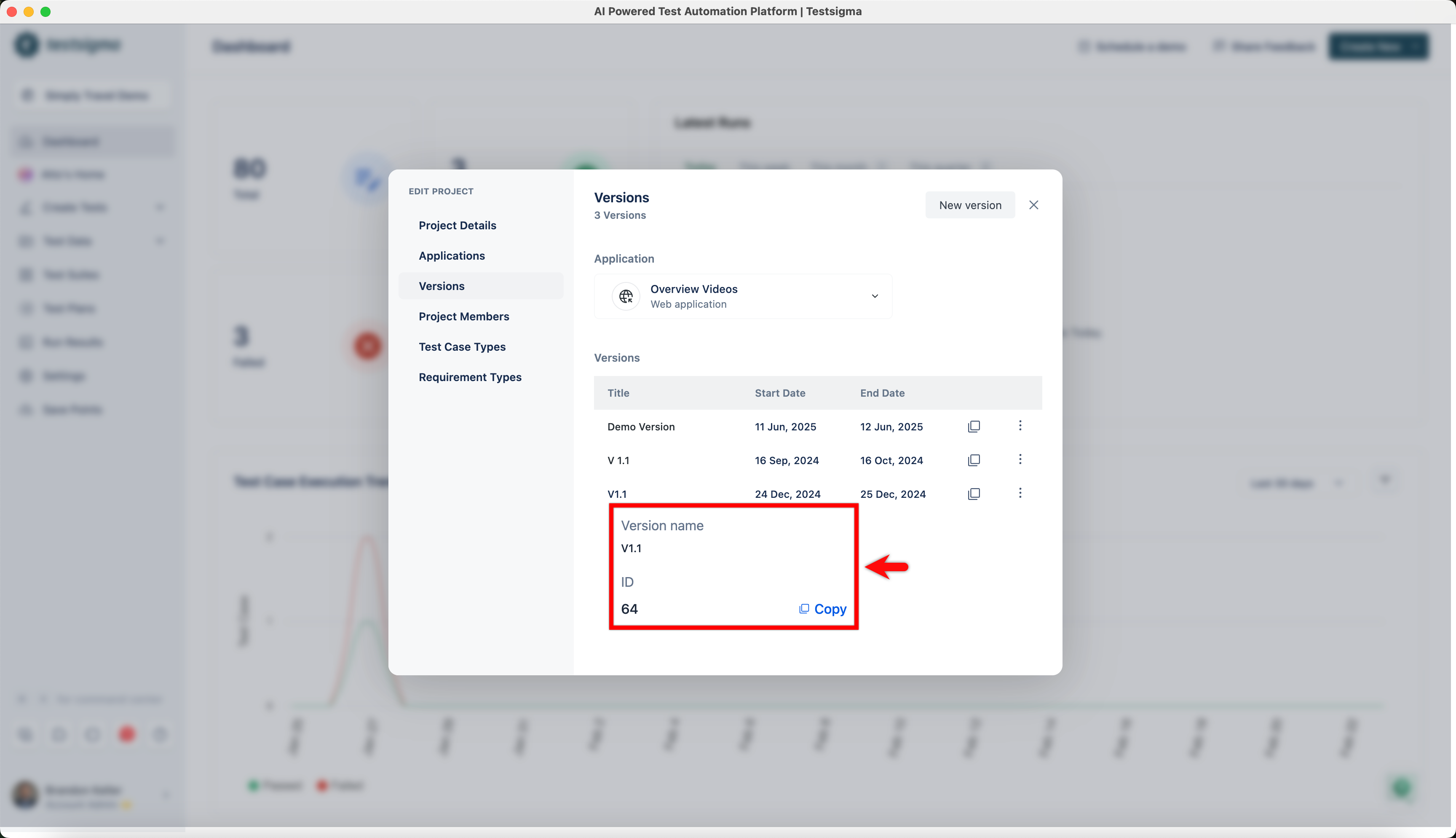Expand the Overview Videos application dropdown

[x=742, y=296]
